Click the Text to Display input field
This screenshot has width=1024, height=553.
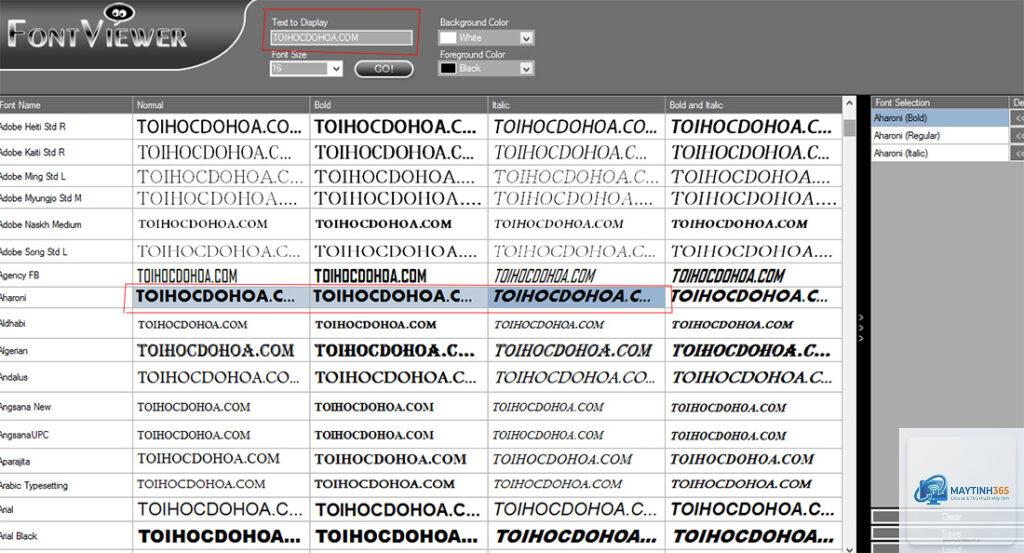[x=342, y=38]
